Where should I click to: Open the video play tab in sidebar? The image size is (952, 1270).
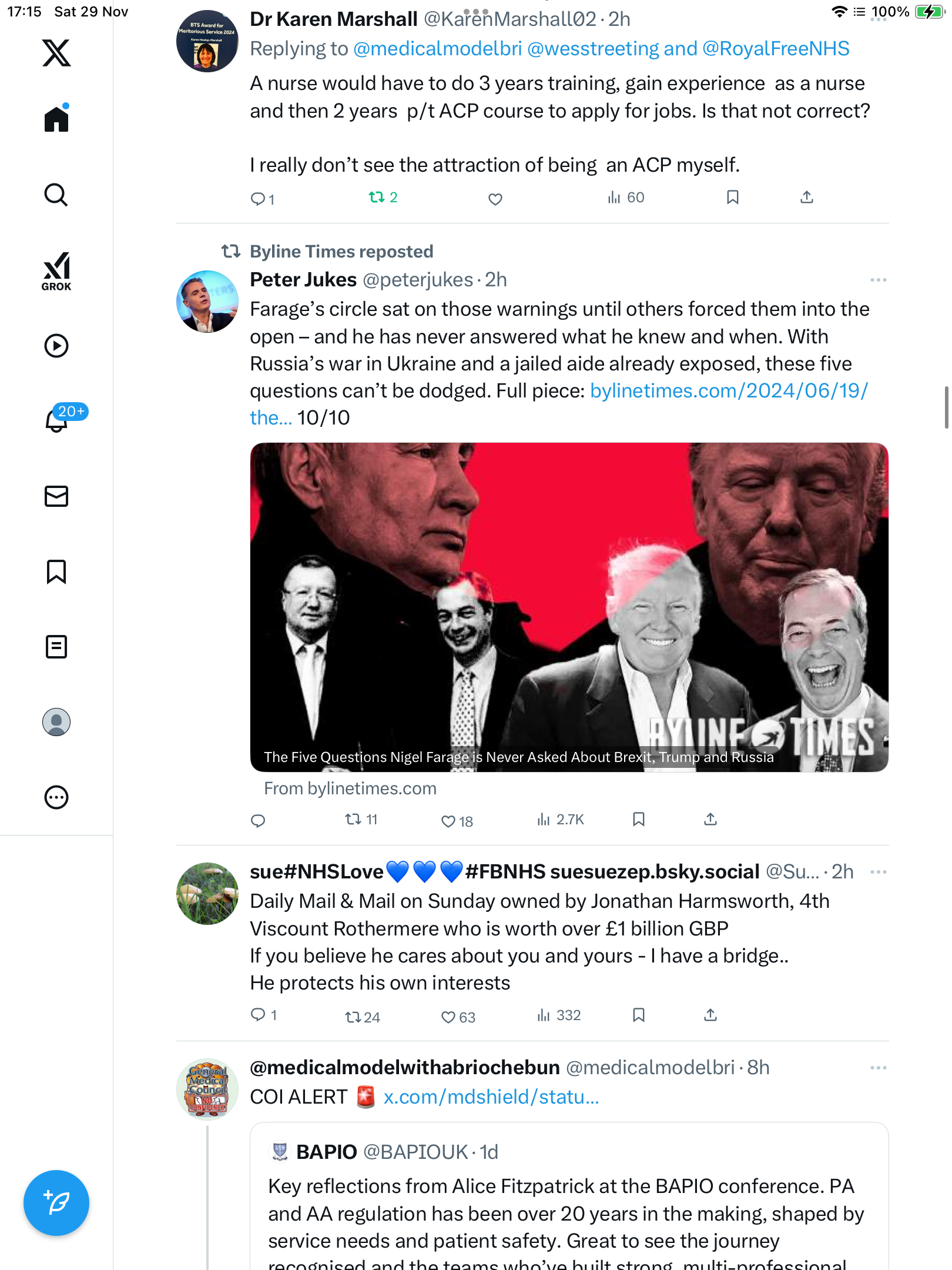pos(56,346)
